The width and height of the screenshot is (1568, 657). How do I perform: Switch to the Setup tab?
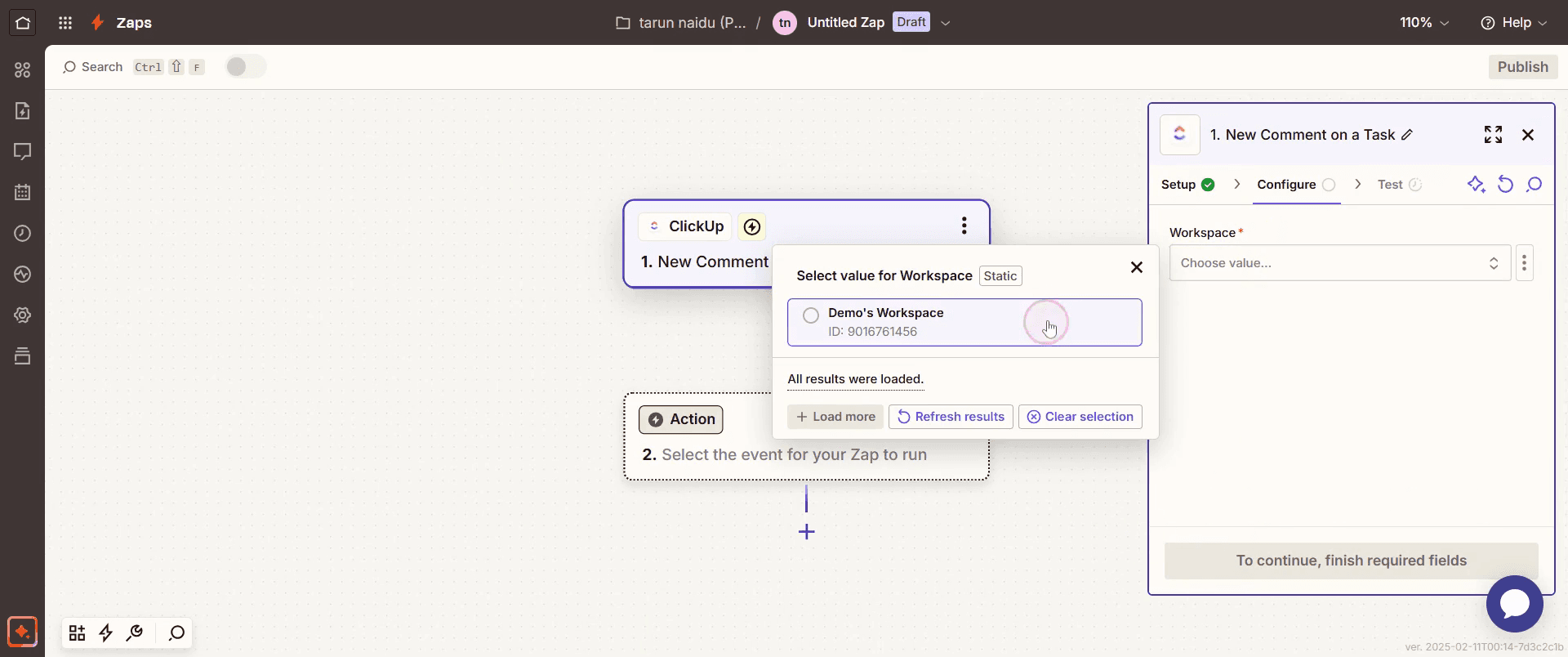[1187, 185]
